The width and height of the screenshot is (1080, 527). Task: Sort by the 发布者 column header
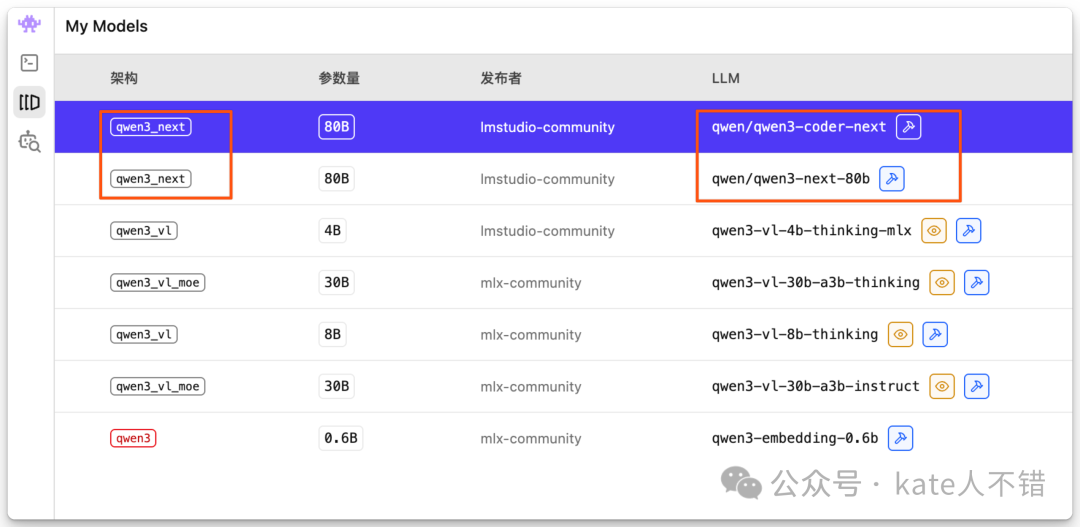point(501,79)
